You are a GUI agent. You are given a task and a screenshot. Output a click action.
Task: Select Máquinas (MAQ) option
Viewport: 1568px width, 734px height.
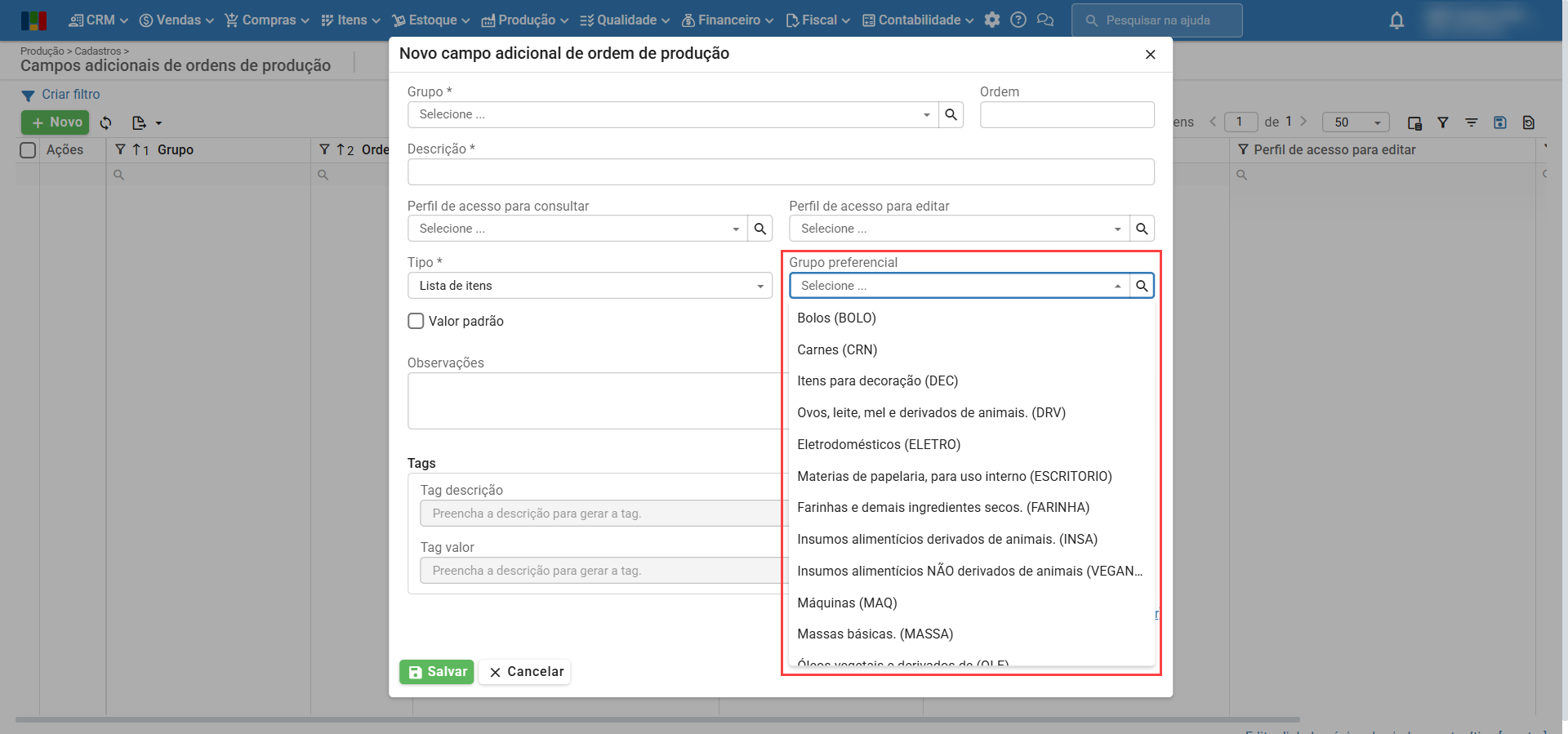tap(847, 603)
